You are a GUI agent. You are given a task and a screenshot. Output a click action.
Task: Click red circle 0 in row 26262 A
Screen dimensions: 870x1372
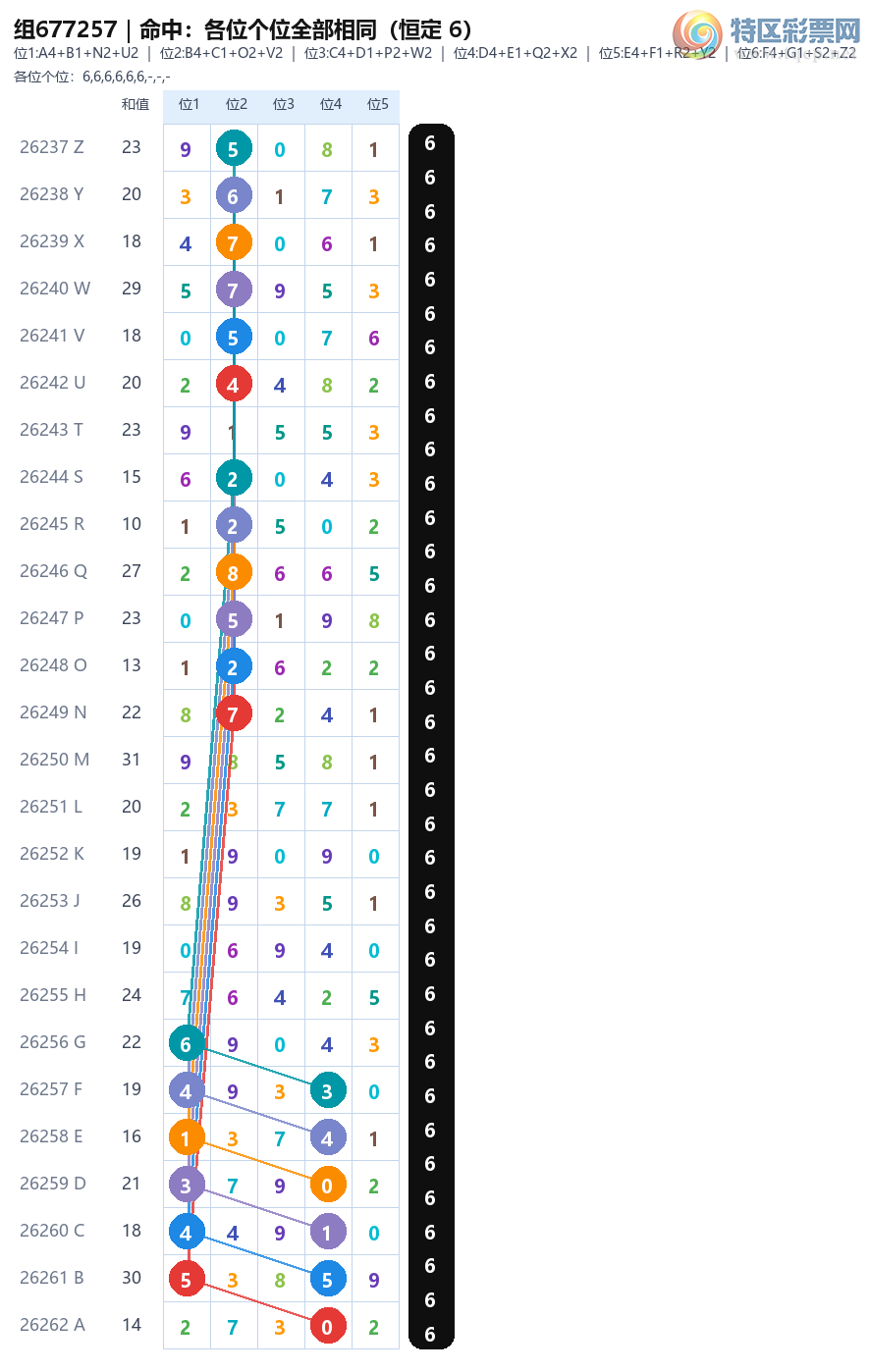tap(328, 1326)
